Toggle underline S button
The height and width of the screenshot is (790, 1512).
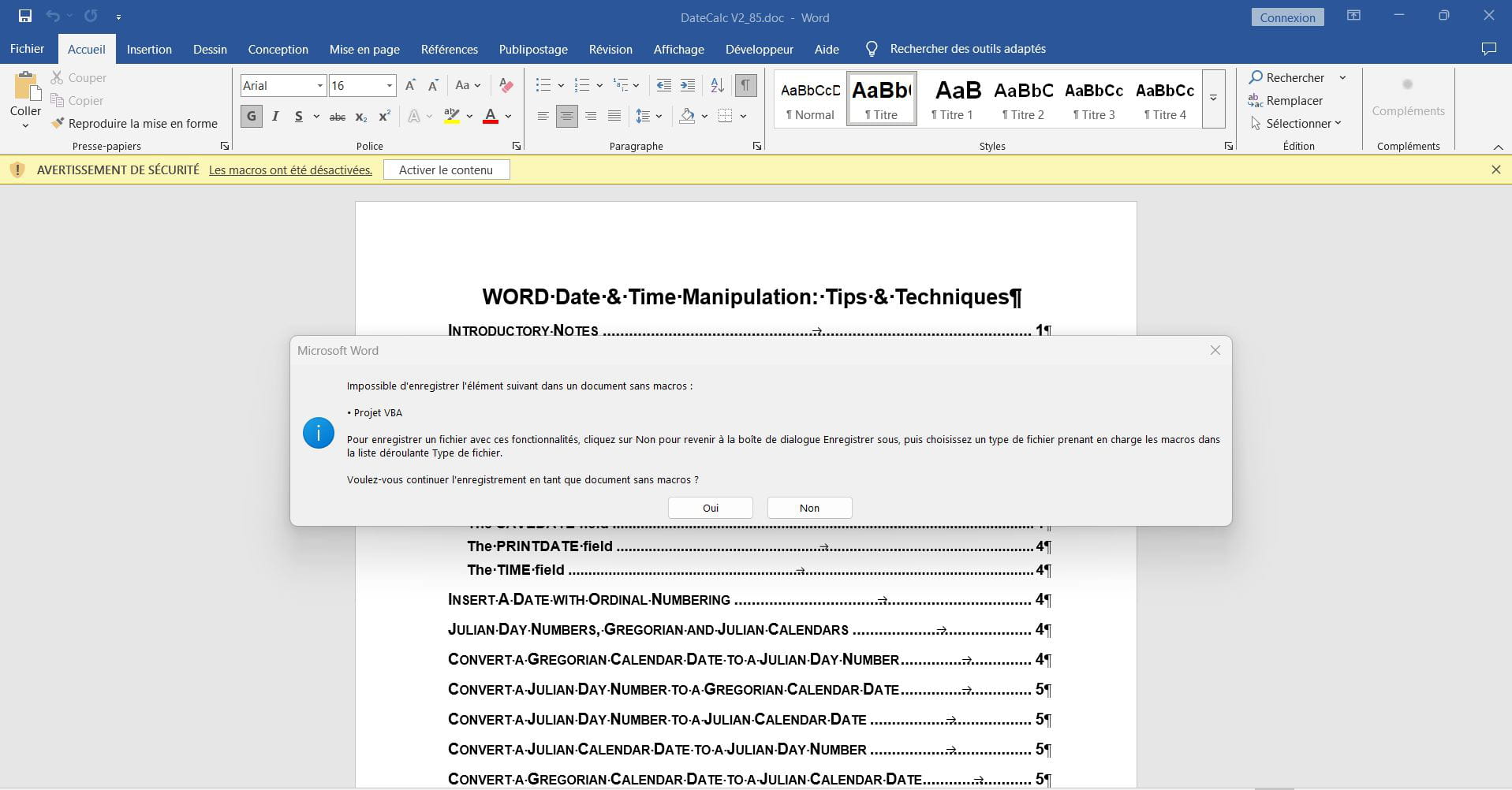coord(298,116)
